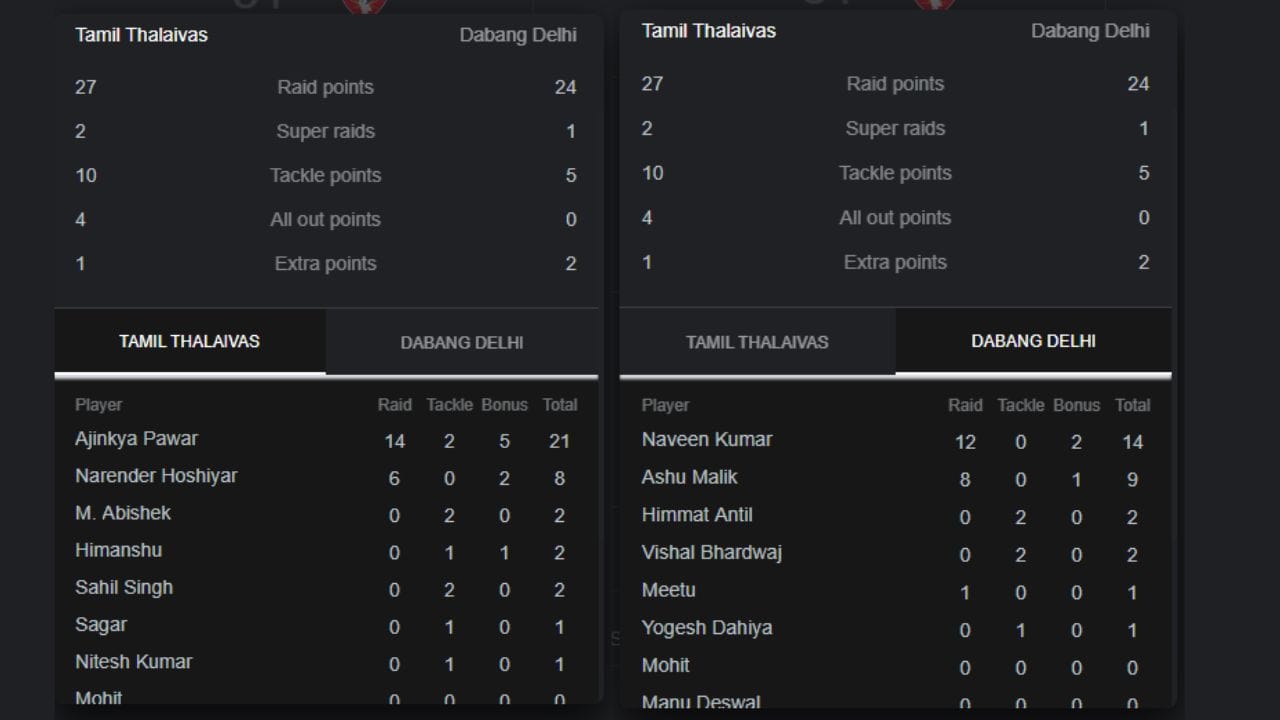Click the active Dabang Delhi tab in right scorecard
The width and height of the screenshot is (1280, 720).
click(x=1033, y=341)
